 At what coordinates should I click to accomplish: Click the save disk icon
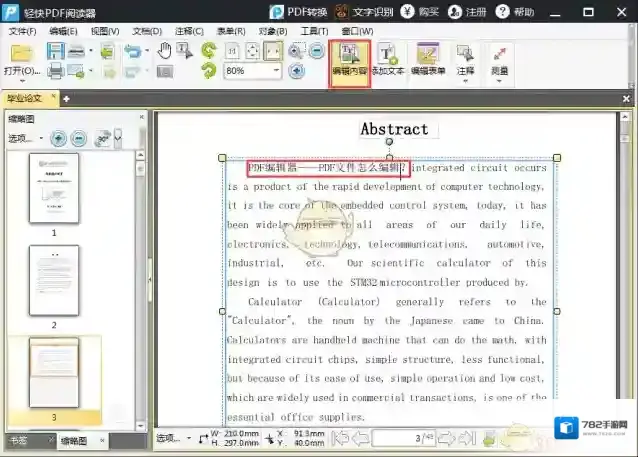(x=56, y=51)
